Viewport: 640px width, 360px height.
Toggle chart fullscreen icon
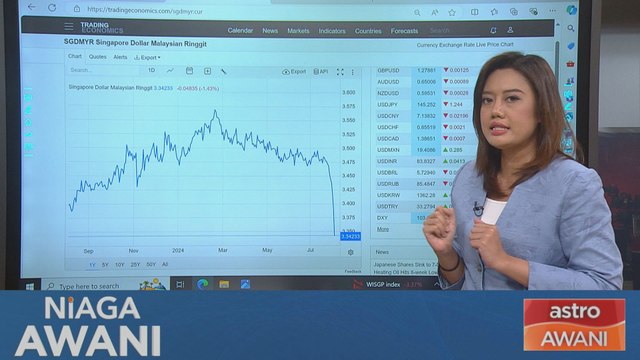click(340, 72)
